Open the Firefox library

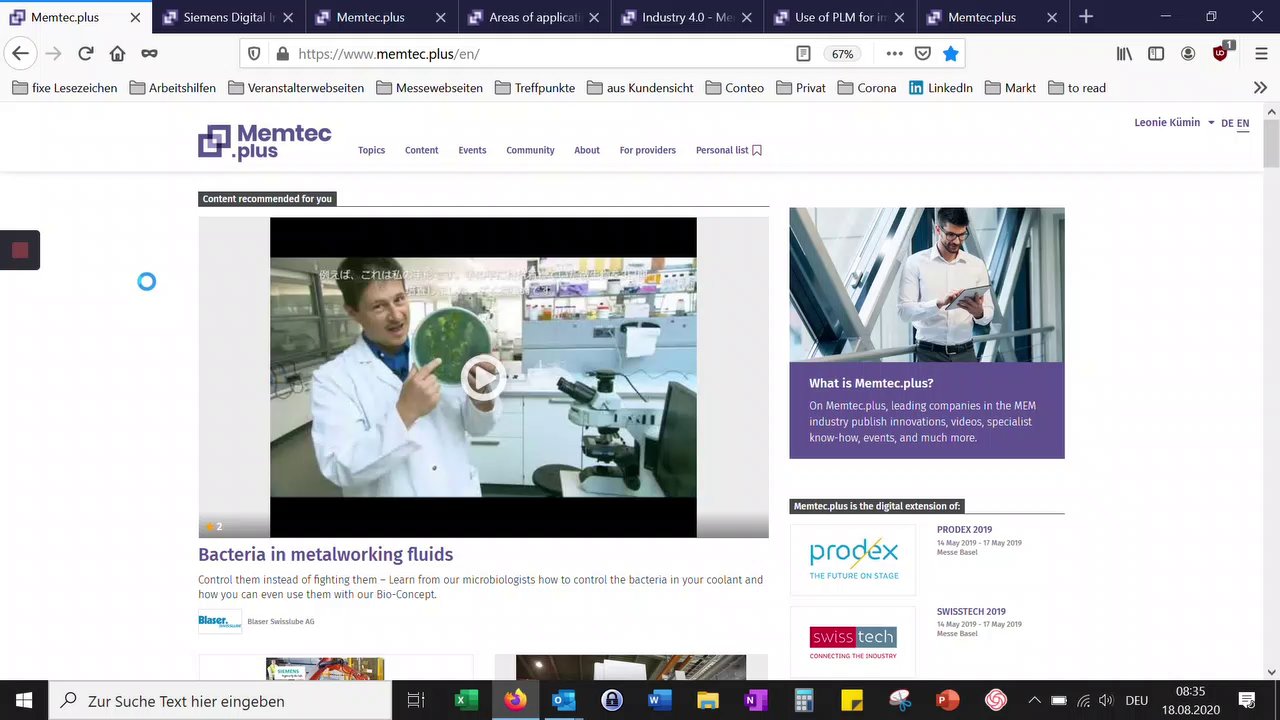pyautogui.click(x=1124, y=54)
